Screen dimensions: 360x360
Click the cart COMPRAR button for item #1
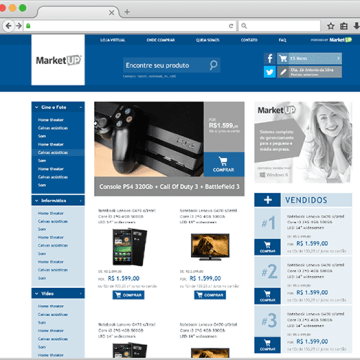click(267, 247)
